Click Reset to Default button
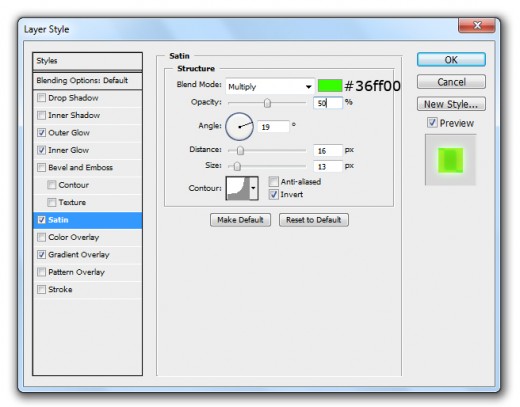This screenshot has width=520, height=407. [314, 220]
